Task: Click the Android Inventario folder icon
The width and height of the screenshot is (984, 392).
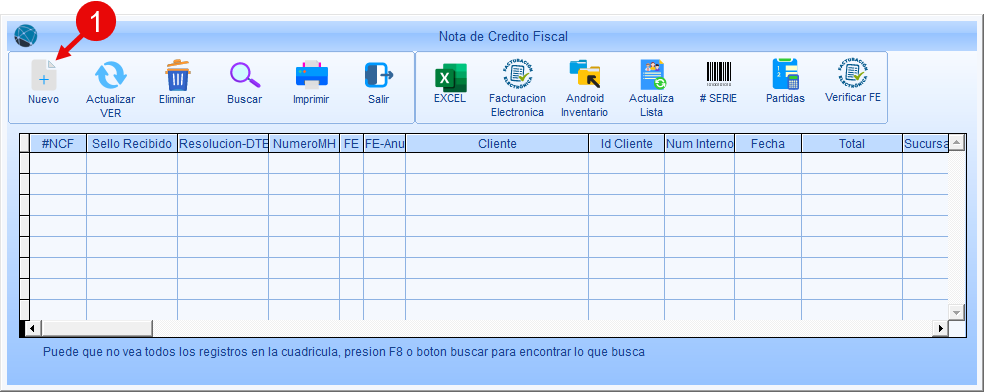Action: pyautogui.click(x=584, y=75)
